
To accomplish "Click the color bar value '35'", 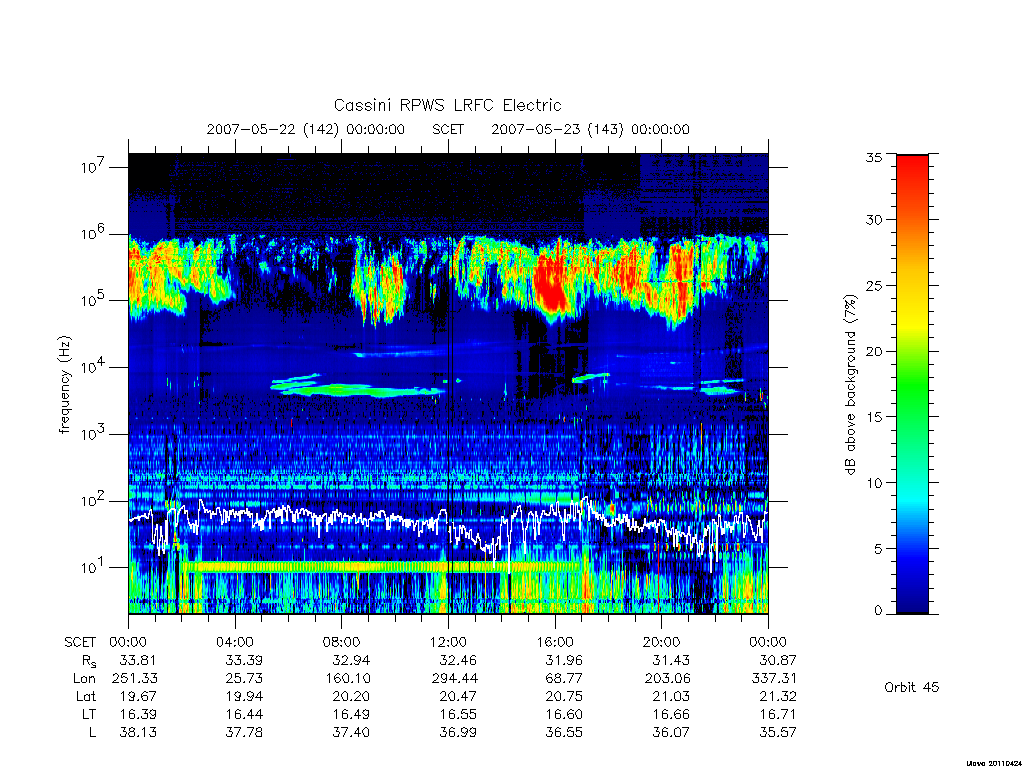I will click(x=874, y=157).
